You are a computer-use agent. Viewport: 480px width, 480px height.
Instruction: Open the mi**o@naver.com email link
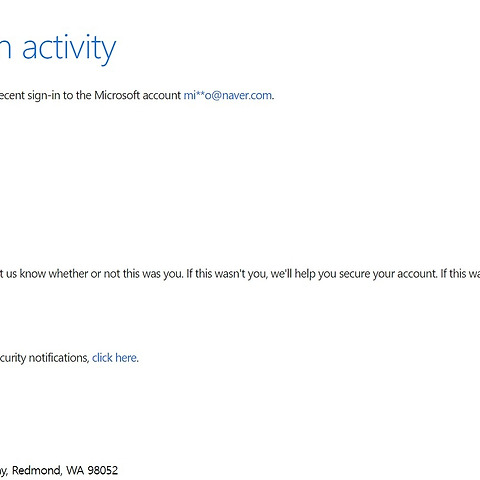(228, 95)
